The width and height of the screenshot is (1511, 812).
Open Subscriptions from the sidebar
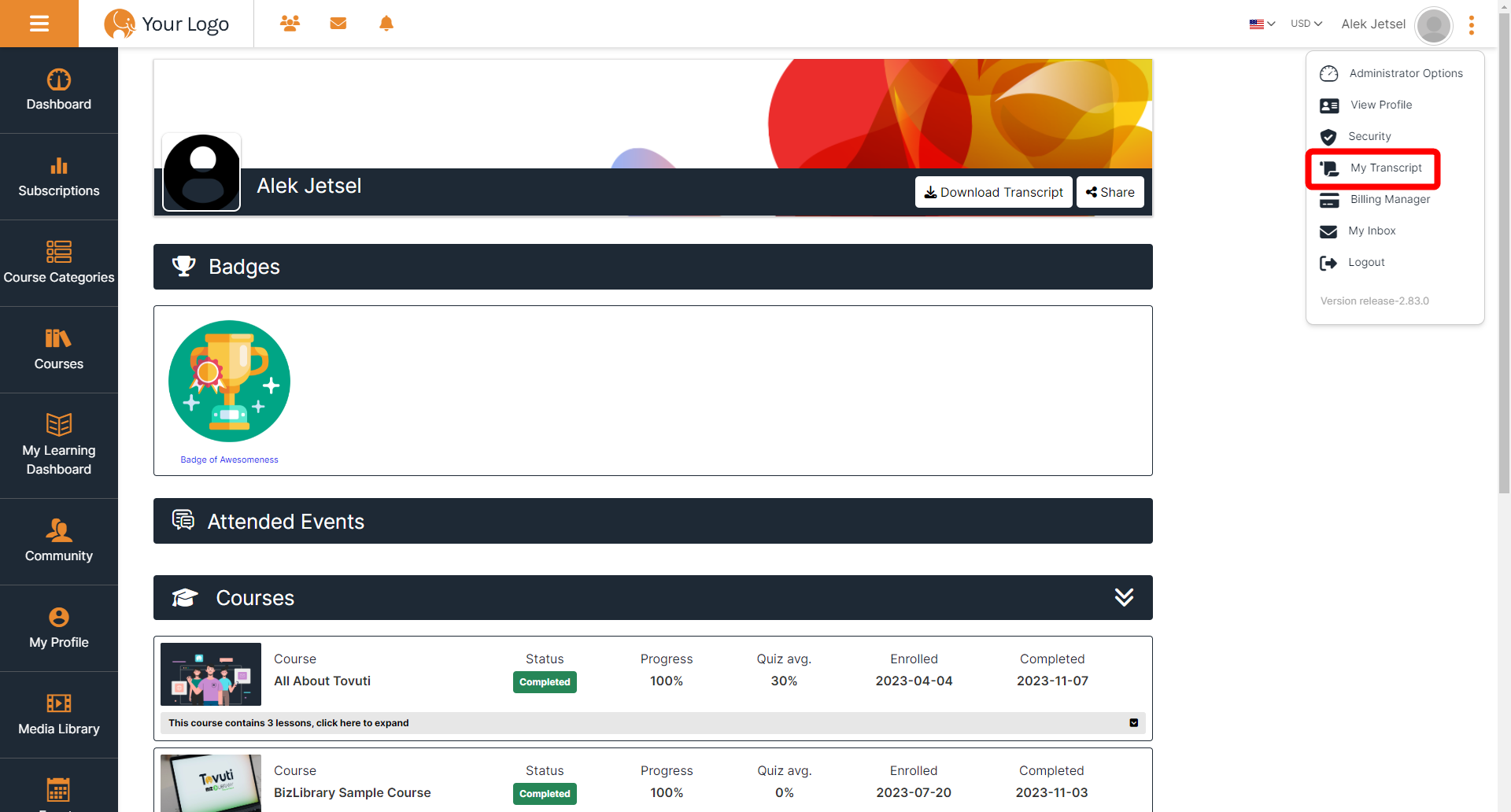tap(59, 177)
